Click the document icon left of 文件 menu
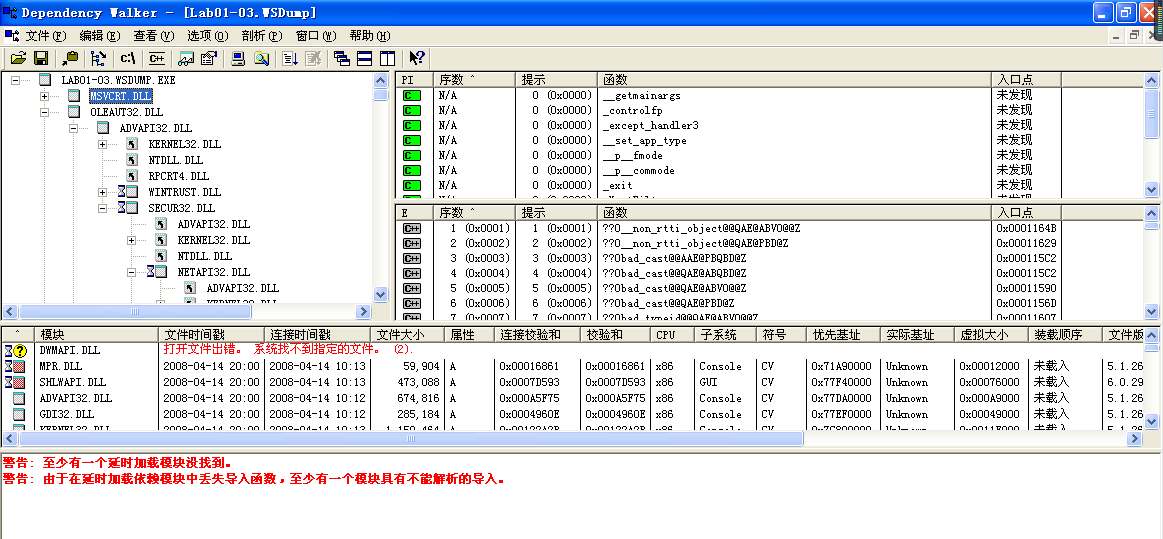 (x=12, y=36)
